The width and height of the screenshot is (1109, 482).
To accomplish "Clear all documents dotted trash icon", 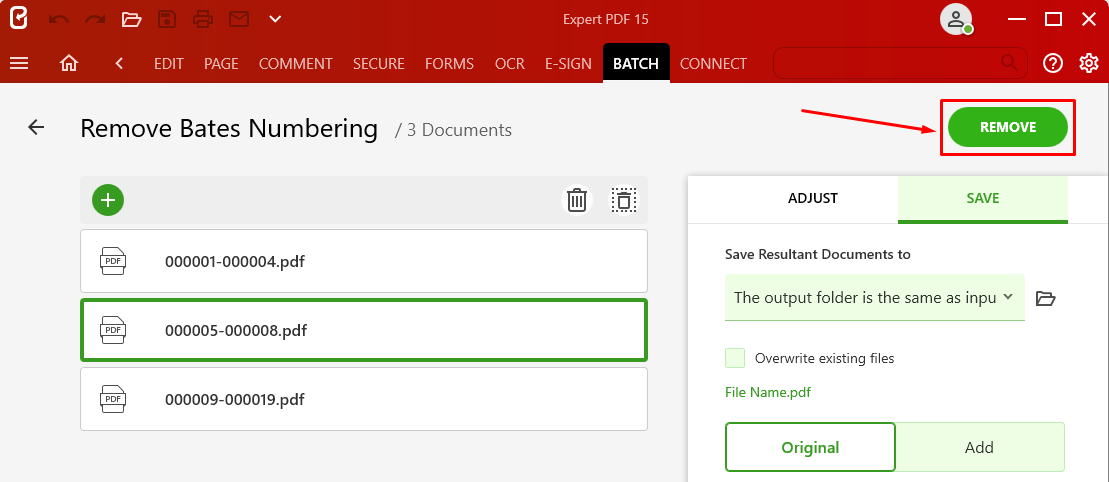I will click(624, 200).
